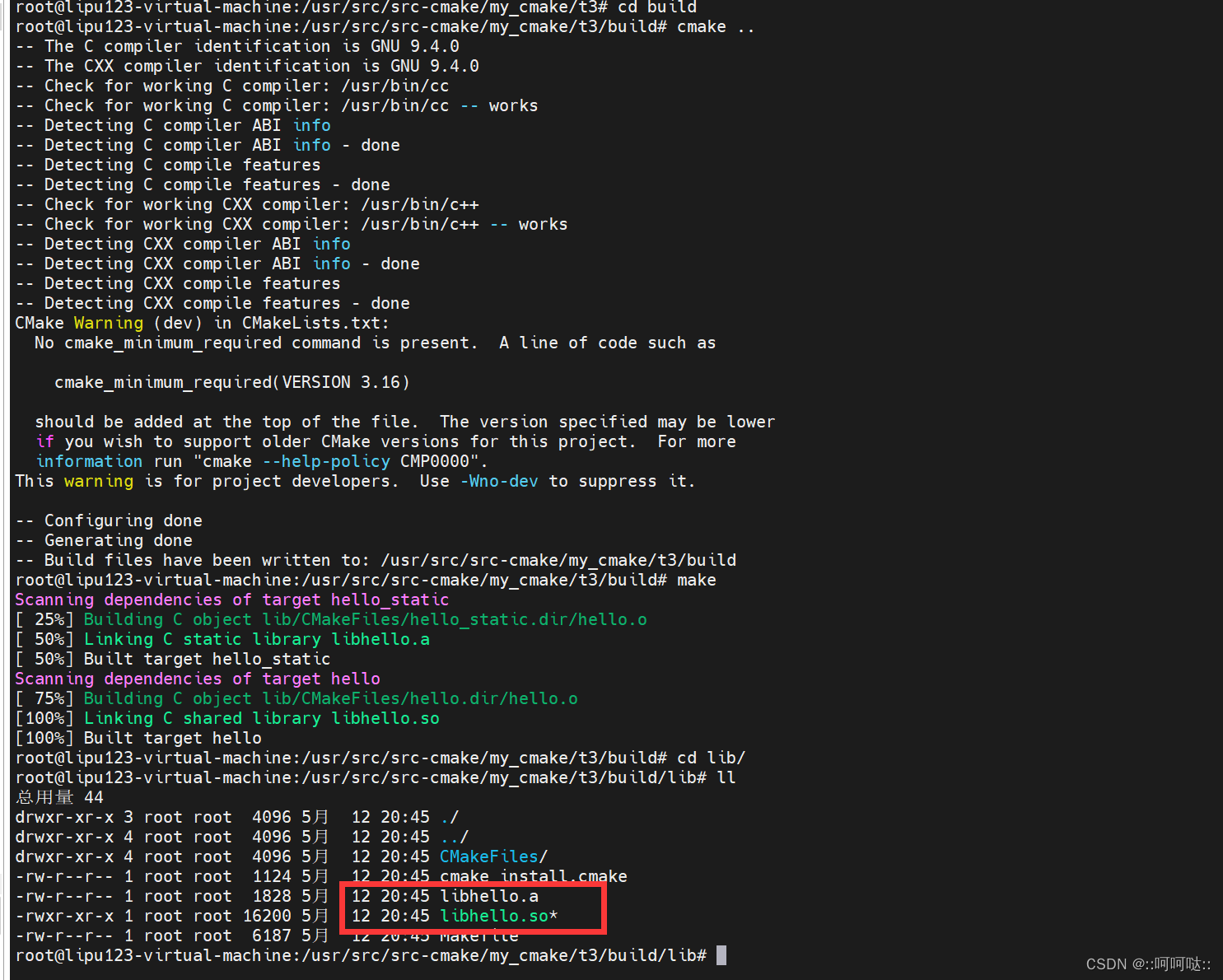Click the text '-- Configuring done'
The image size is (1223, 980).
pyautogui.click(x=109, y=520)
